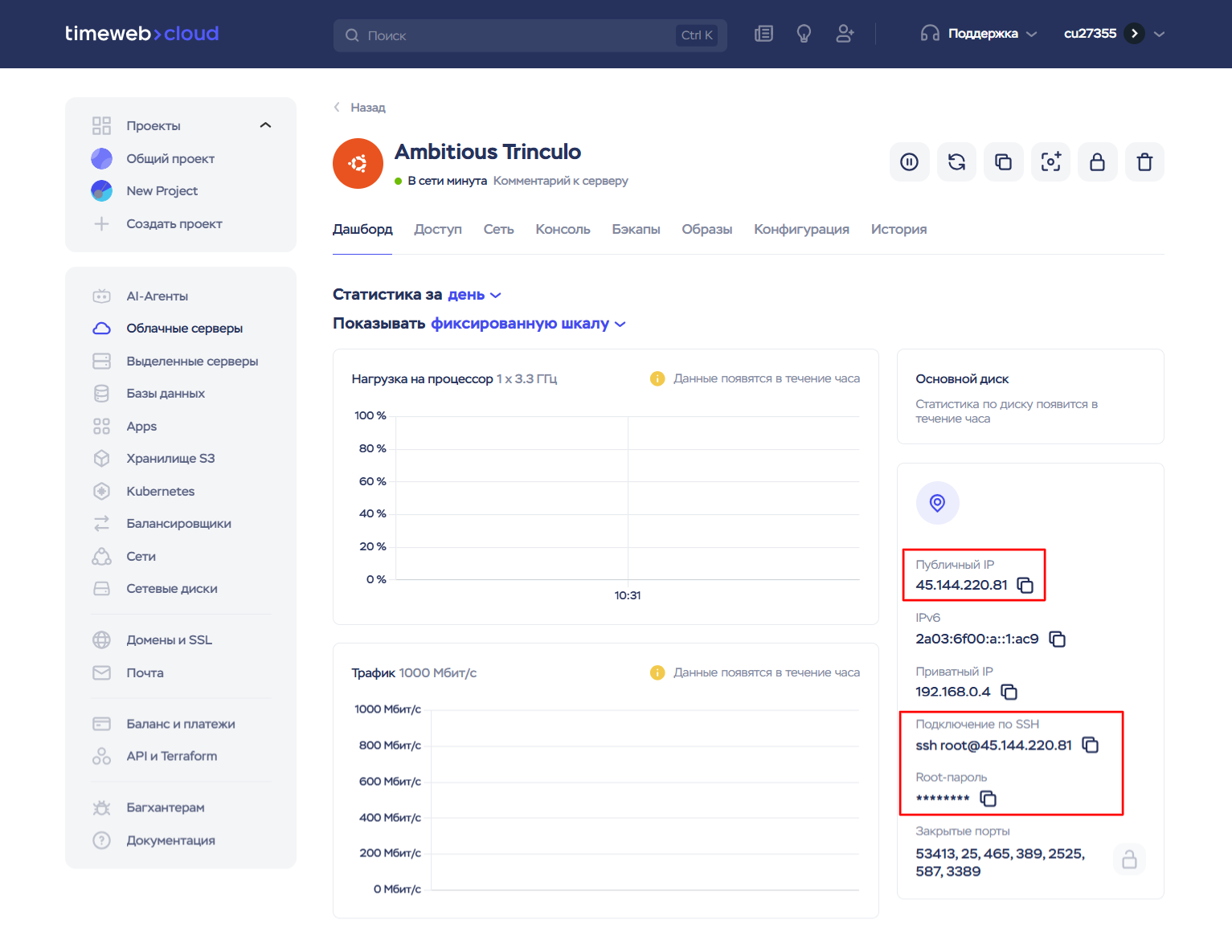Open Балансировщики in sidebar
This screenshot has width=1232, height=952.
[178, 523]
